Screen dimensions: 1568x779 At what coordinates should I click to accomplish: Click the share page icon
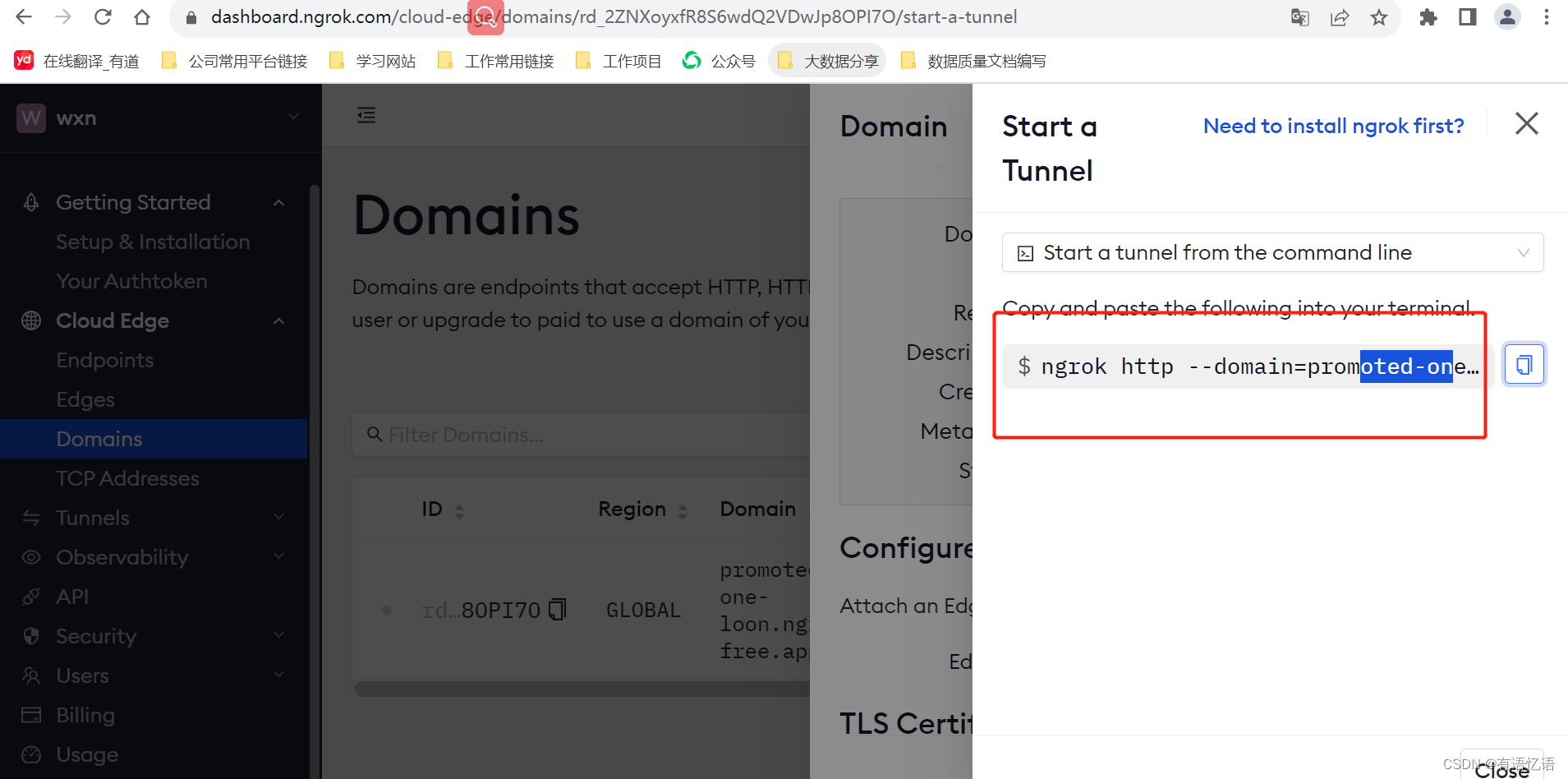[x=1340, y=17]
